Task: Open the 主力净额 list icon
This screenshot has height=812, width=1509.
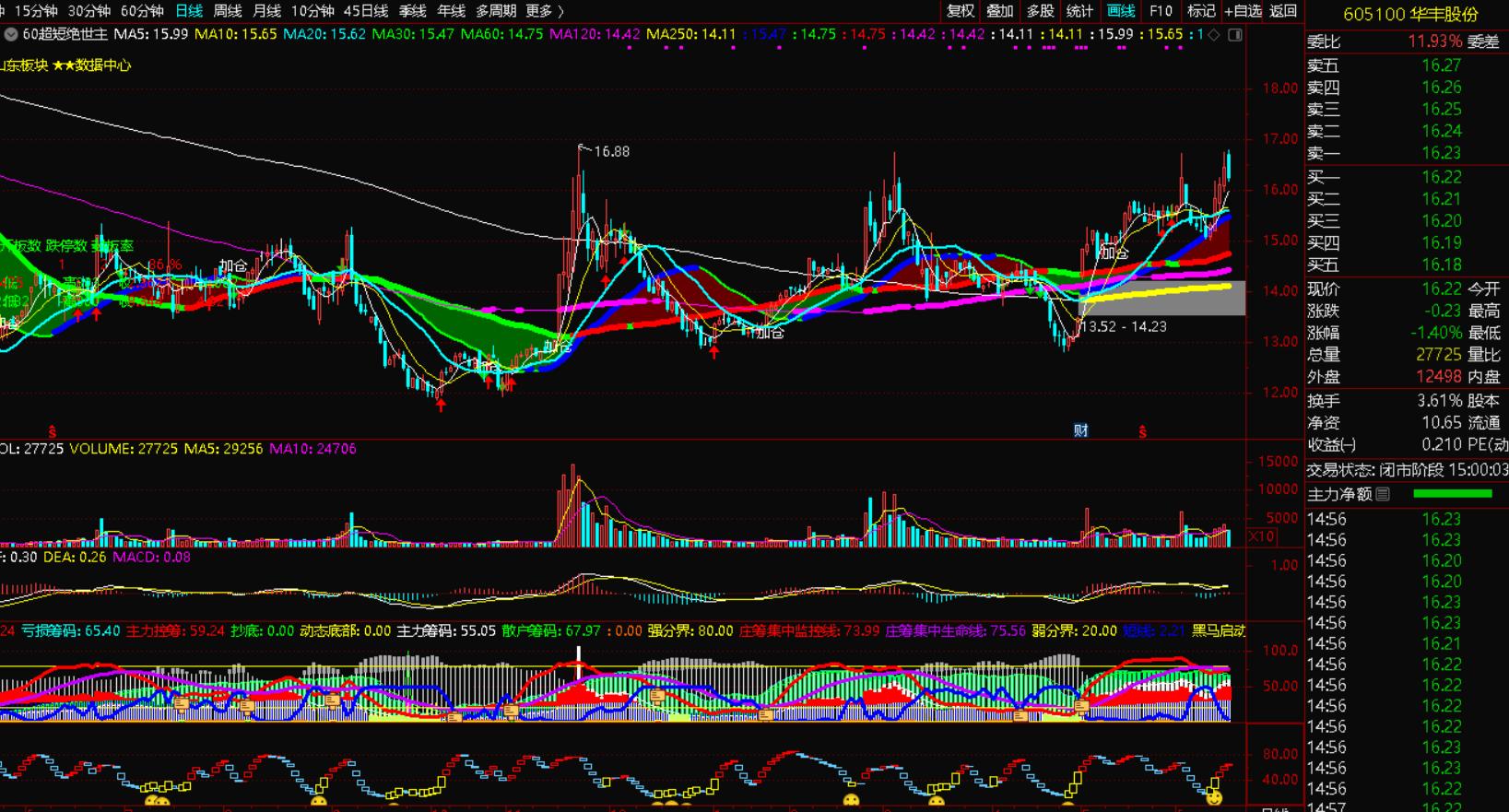Action: pos(1383,494)
